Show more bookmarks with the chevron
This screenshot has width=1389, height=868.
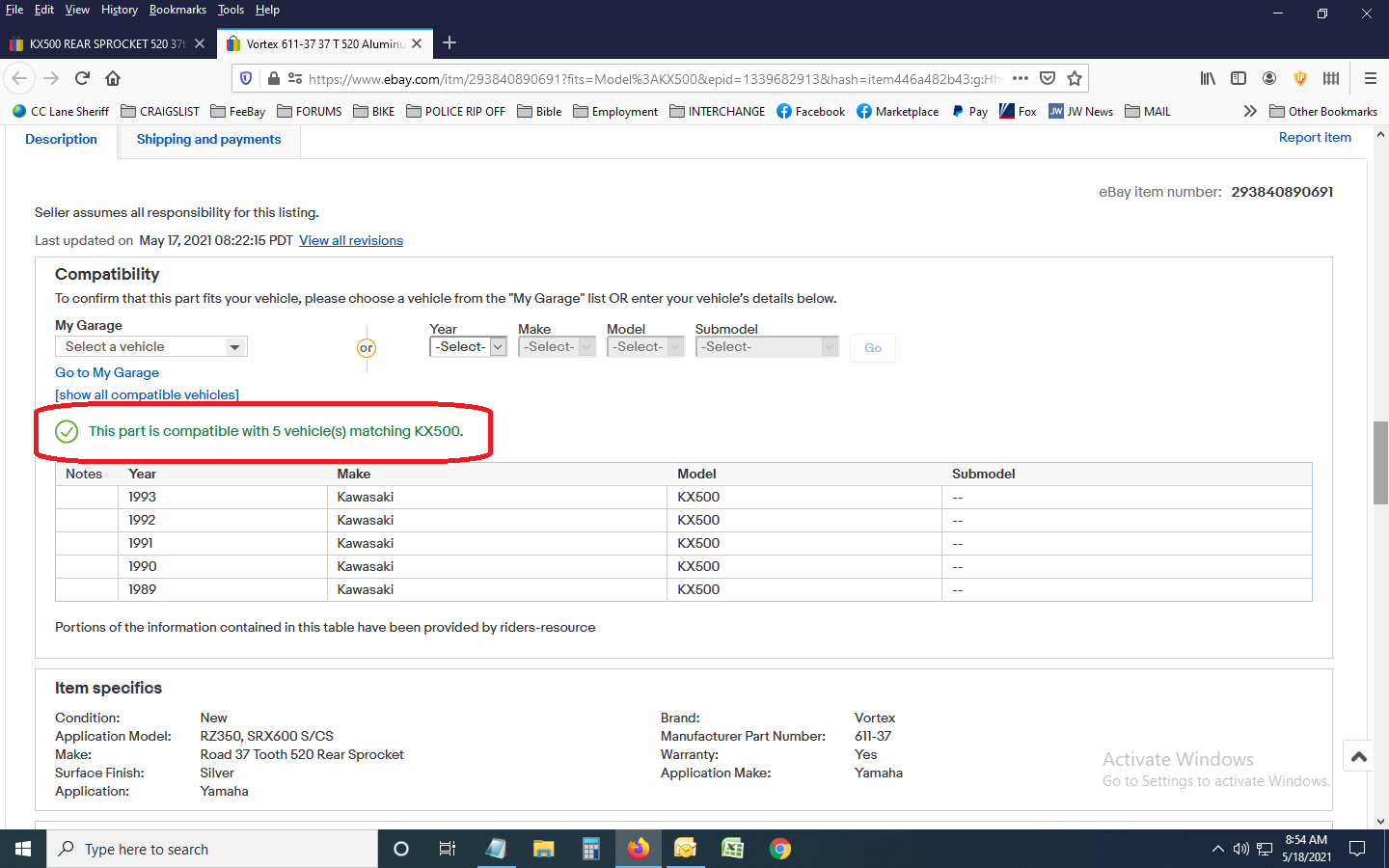point(1250,111)
